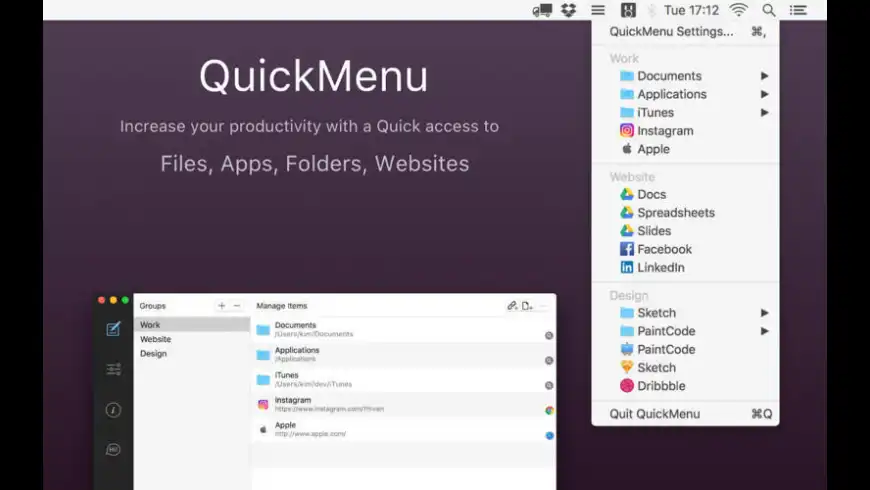
Task: Add a new group with the plus button
Action: [x=221, y=306]
